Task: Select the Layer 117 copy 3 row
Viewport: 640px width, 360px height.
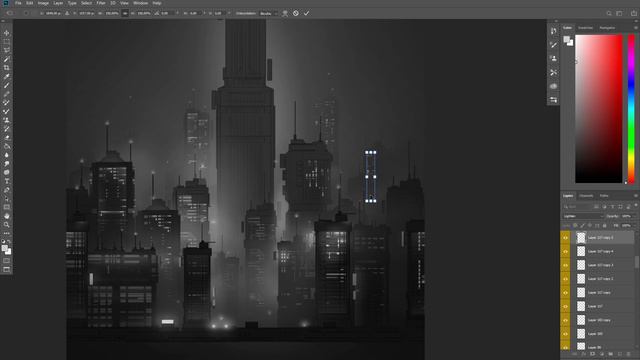Action: pyautogui.click(x=598, y=265)
